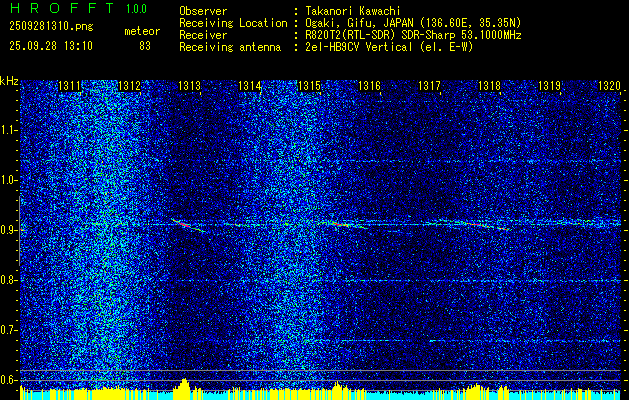The width and height of the screenshot is (629, 400).
Task: Click the 1311 time marker
Action: [69, 86]
